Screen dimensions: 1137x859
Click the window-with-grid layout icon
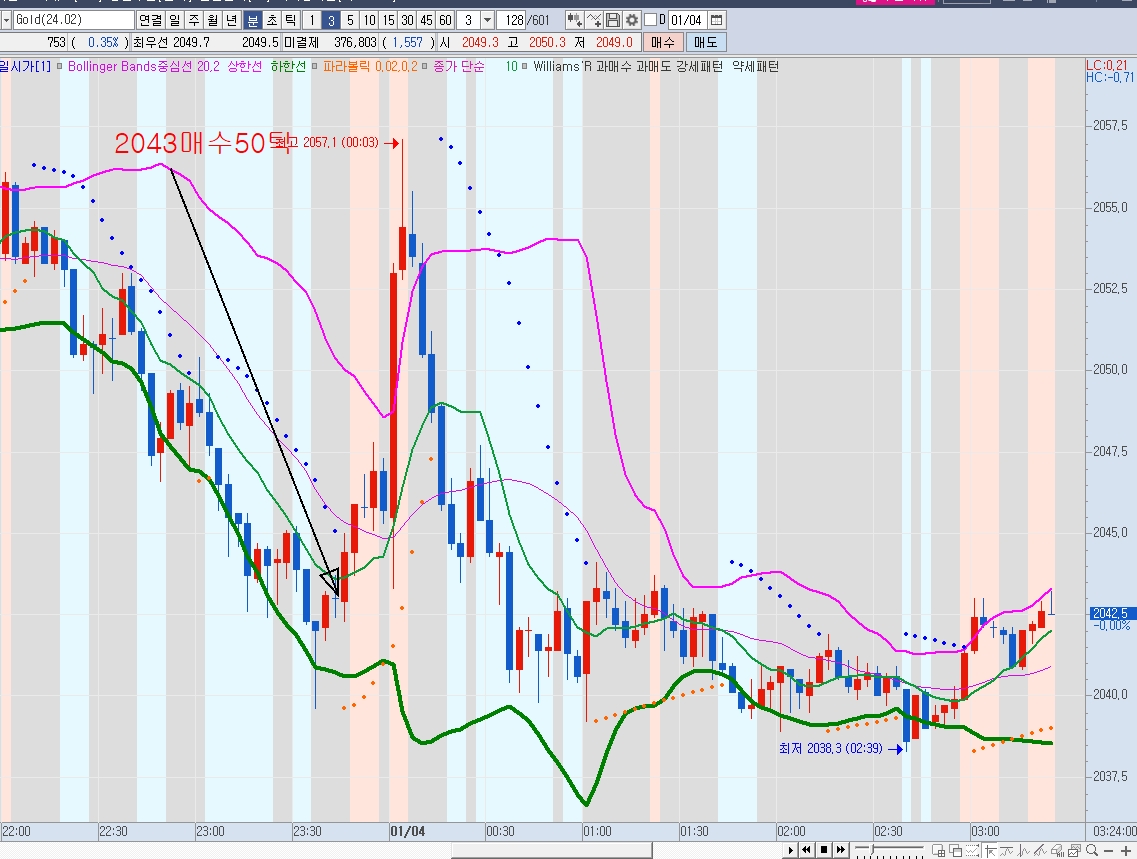pyautogui.click(x=938, y=850)
